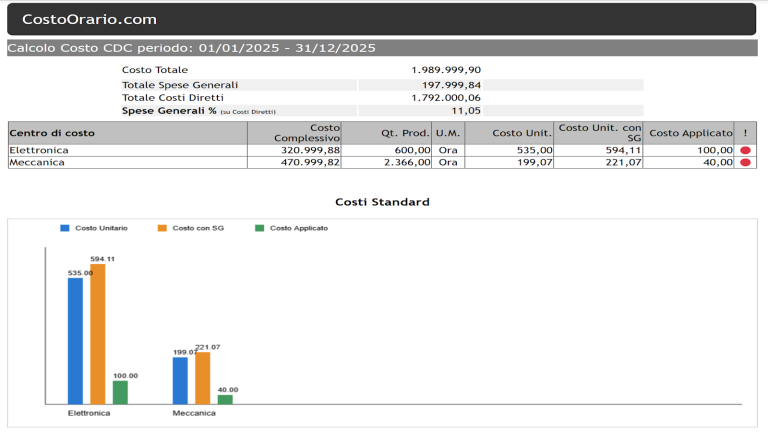Toggle the Costo Applicato legend label
The width and height of the screenshot is (768, 432).
coord(298,228)
